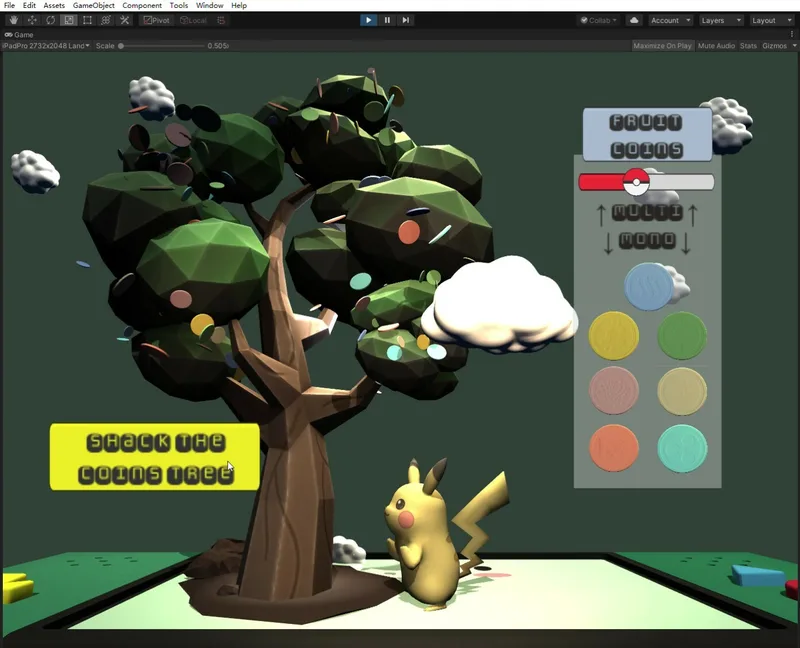Toggle grid snapping icon
This screenshot has height=648, width=800.
[221, 20]
